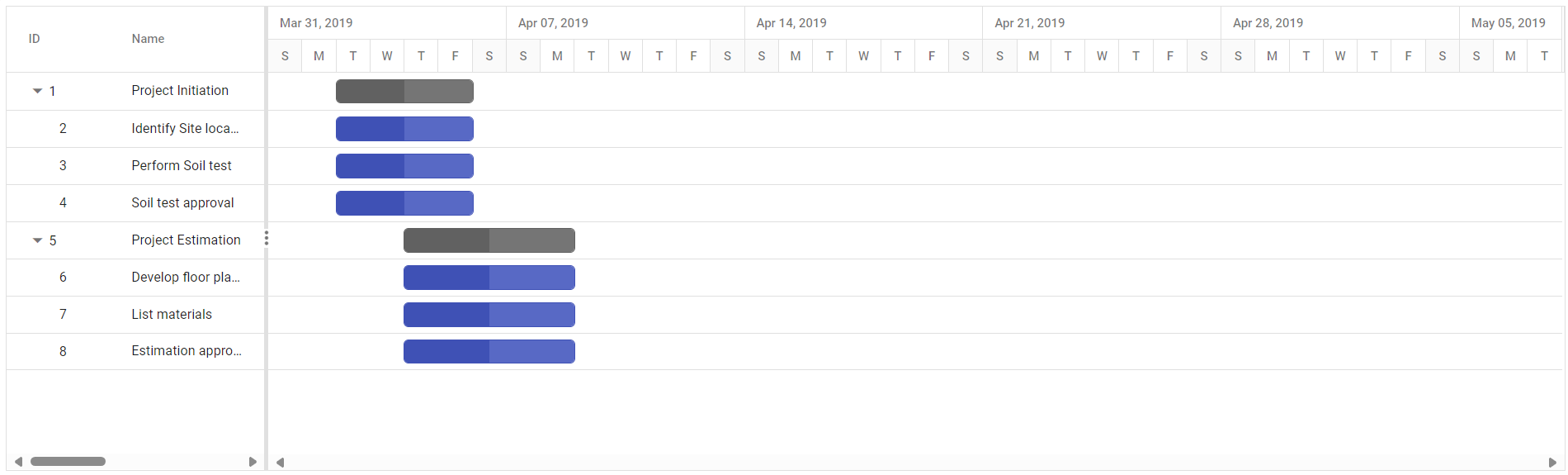Click the Apr 21, 2019 week header
The width and height of the screenshot is (1568, 475).
click(1029, 23)
